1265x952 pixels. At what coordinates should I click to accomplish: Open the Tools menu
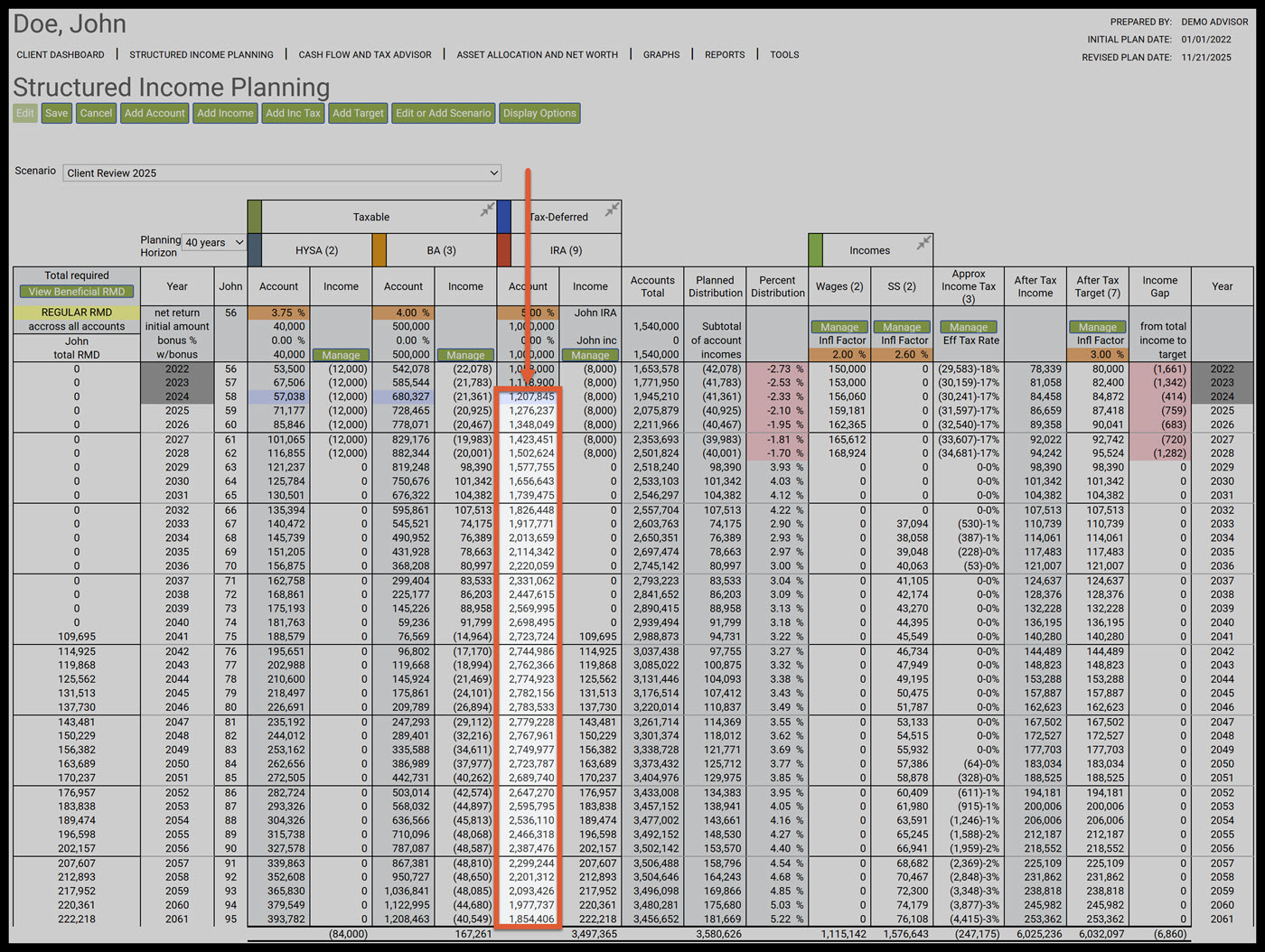click(x=784, y=55)
